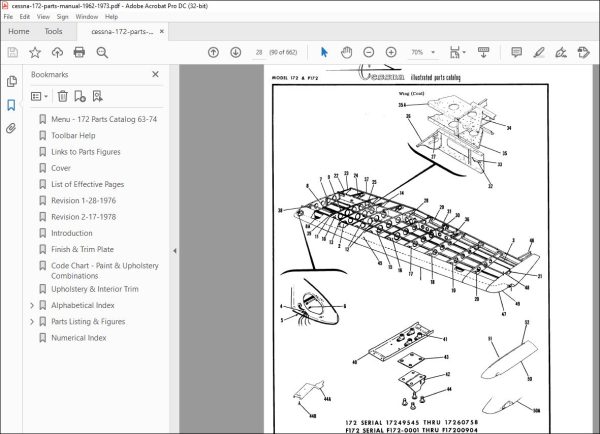This screenshot has height=434, width=600.
Task: Toggle the Page Thumbnails panel icon
Action: 11,81
